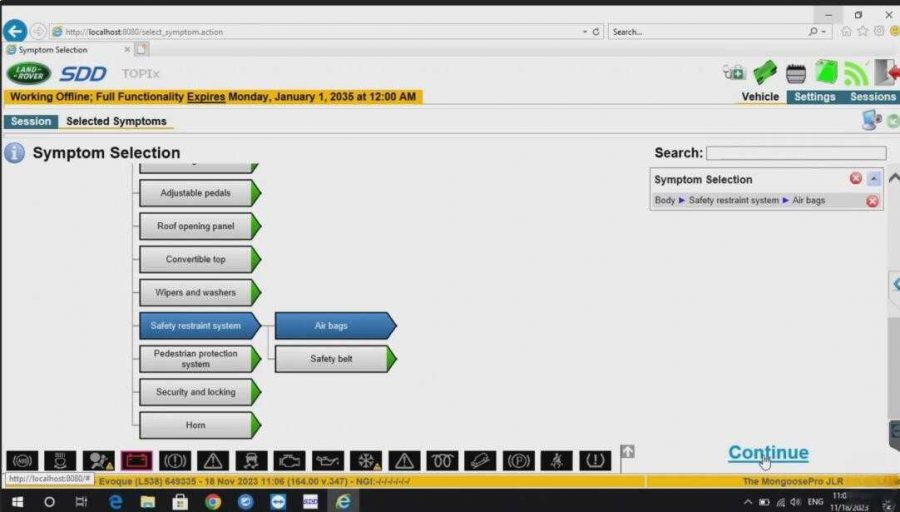Remove the Air bags selected symptom
The width and height of the screenshot is (900, 512).
pyautogui.click(x=872, y=201)
